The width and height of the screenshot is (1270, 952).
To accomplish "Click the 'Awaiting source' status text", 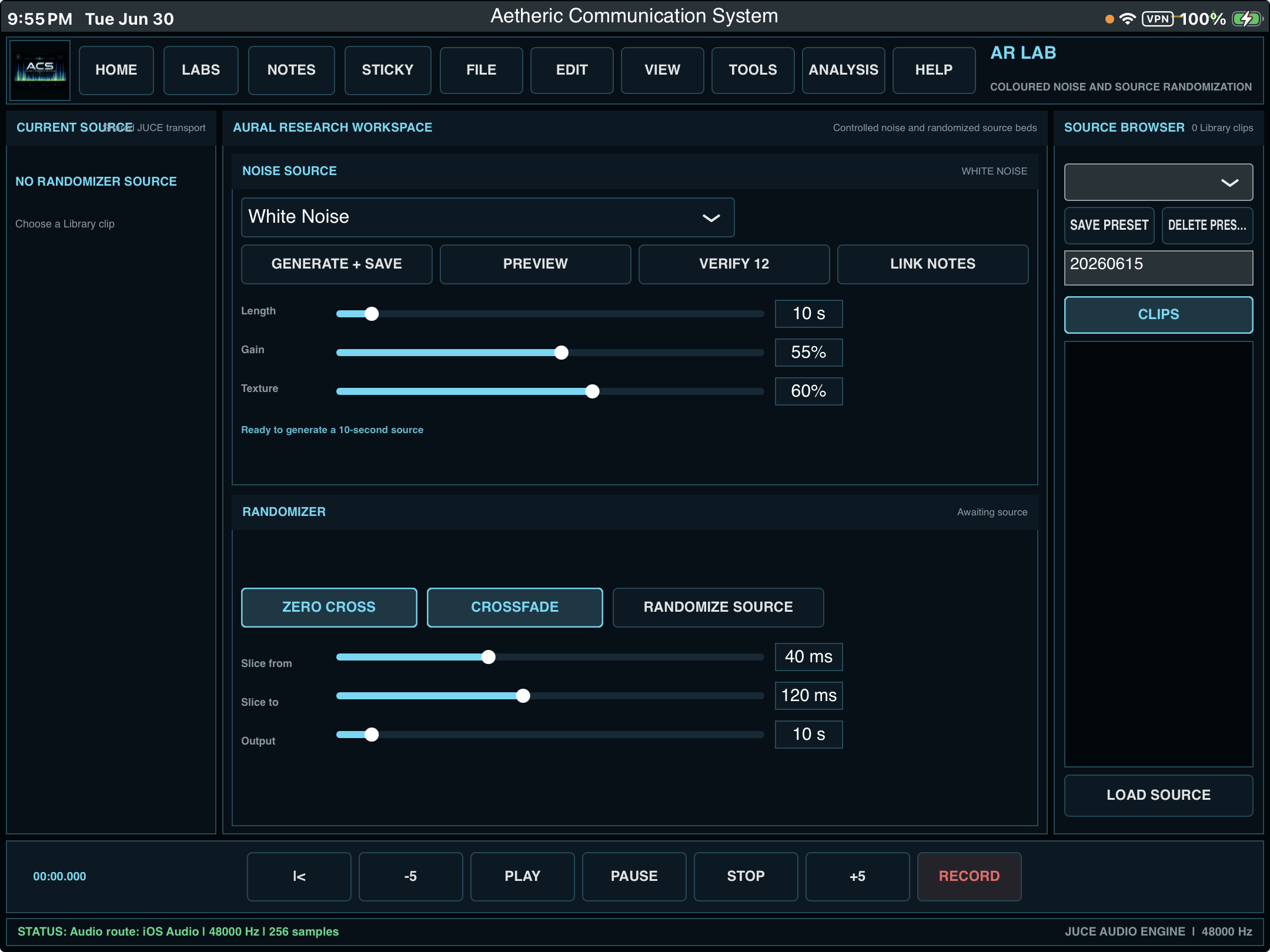I will [992, 512].
